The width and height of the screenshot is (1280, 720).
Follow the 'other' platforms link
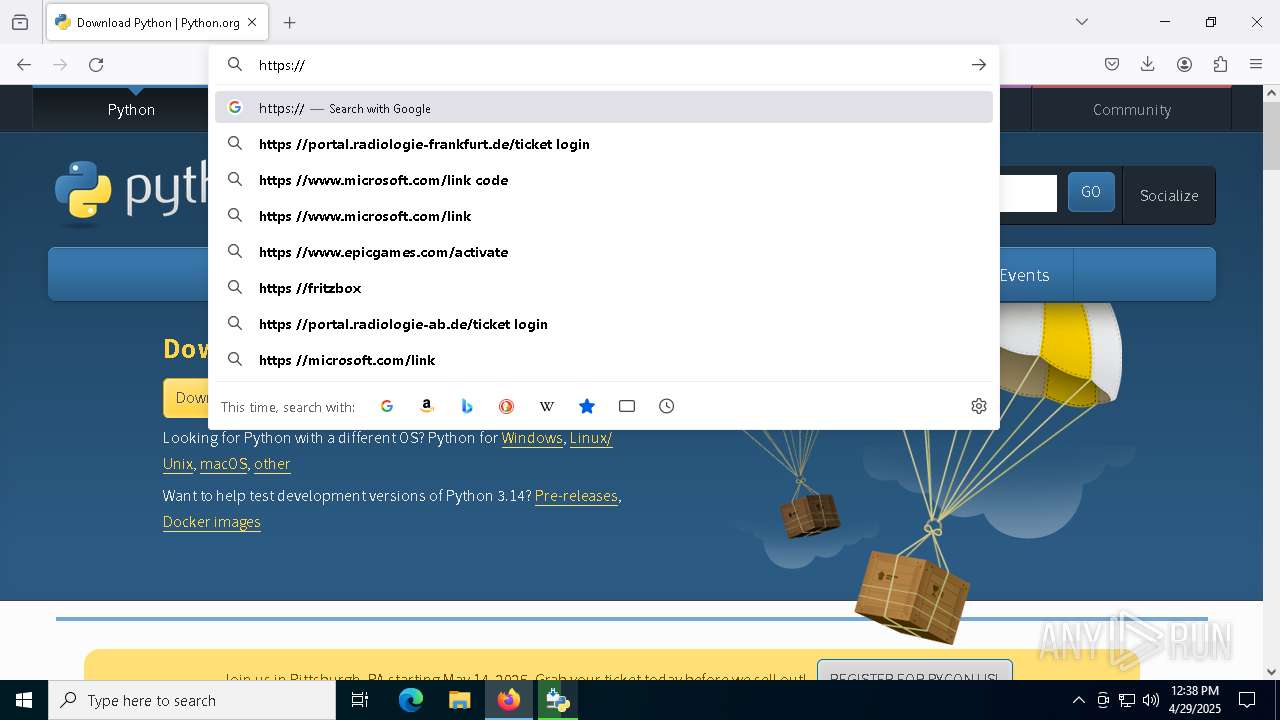coord(272,464)
